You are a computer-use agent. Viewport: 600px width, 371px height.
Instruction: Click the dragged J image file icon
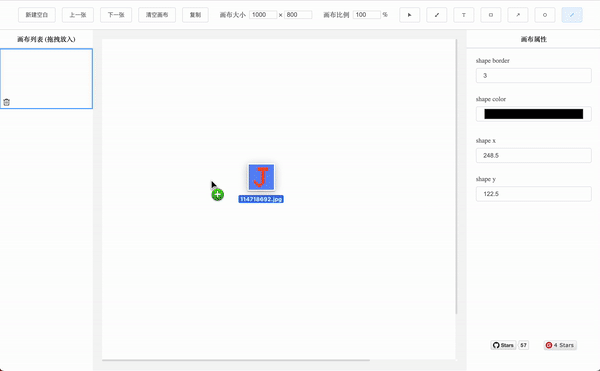click(261, 177)
